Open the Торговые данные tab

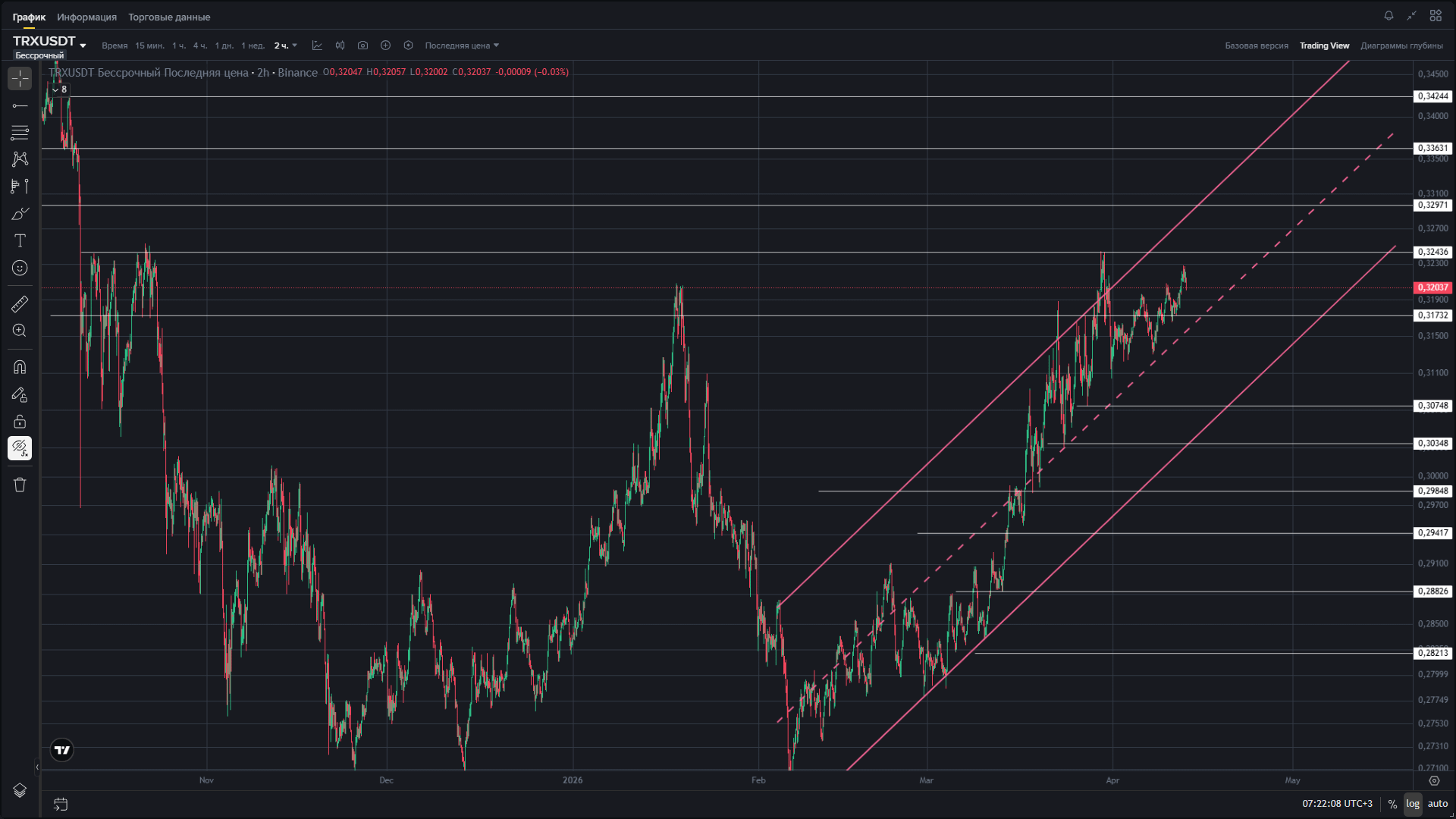(x=169, y=17)
